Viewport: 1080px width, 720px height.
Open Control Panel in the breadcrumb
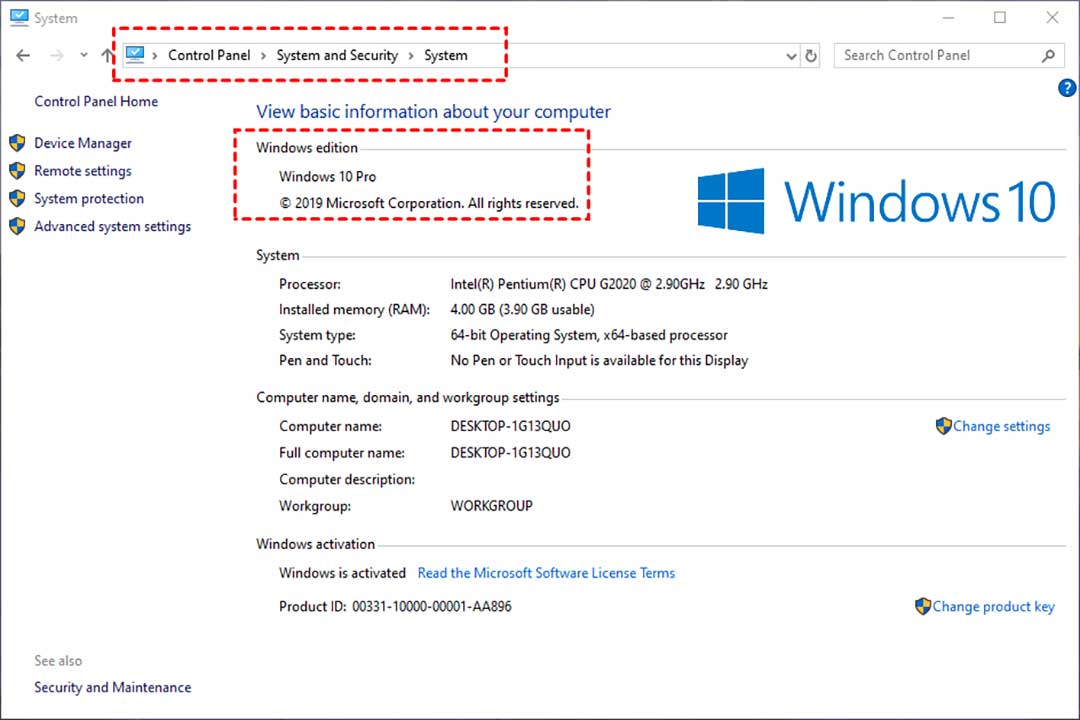coord(209,55)
